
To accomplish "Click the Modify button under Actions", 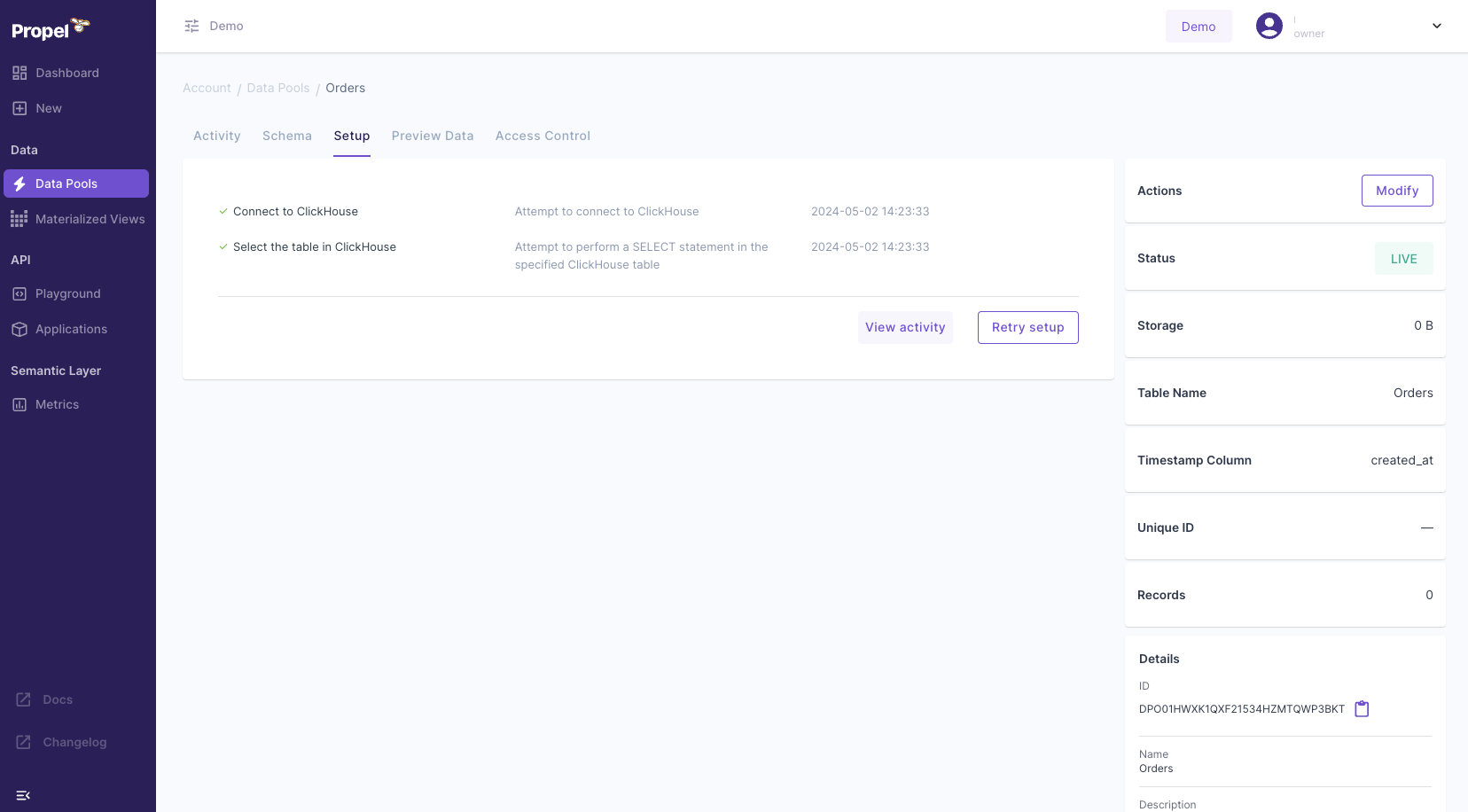I will click(1396, 190).
